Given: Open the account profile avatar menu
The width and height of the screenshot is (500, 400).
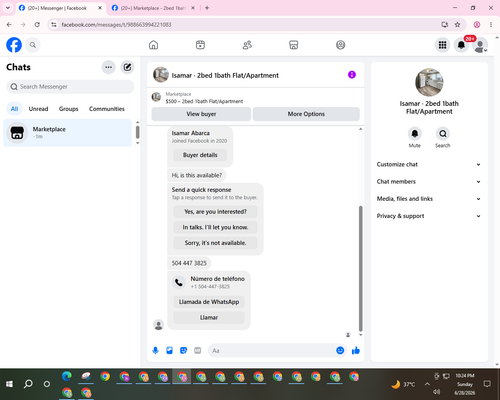Looking at the screenshot, I should tap(480, 45).
